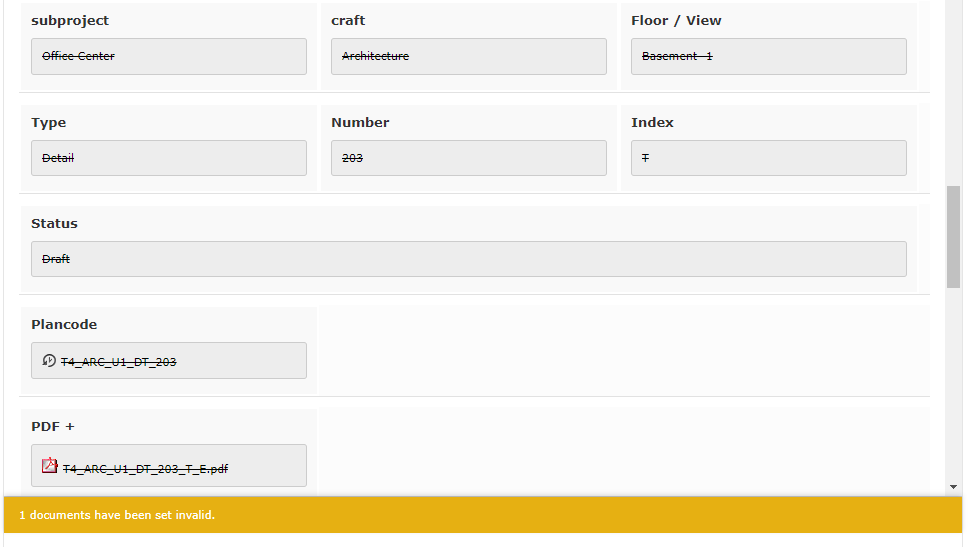Click the 'Floor / View' heading label
This screenshot has height=547, width=972.
676,20
